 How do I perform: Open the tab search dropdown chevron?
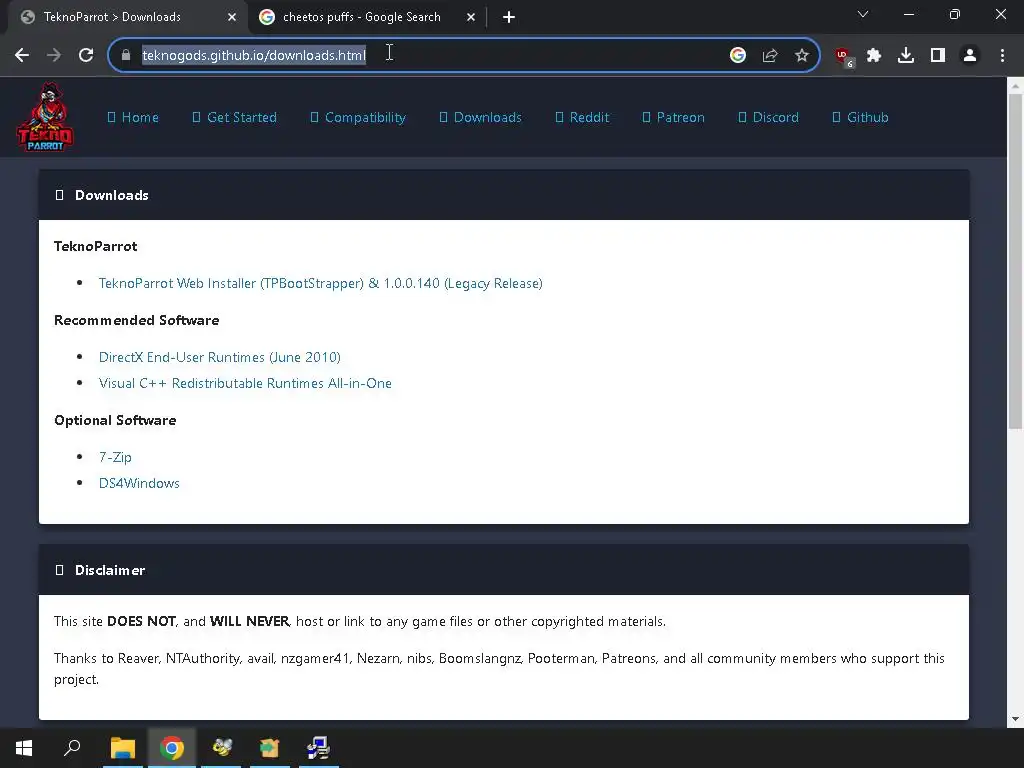[x=863, y=14]
